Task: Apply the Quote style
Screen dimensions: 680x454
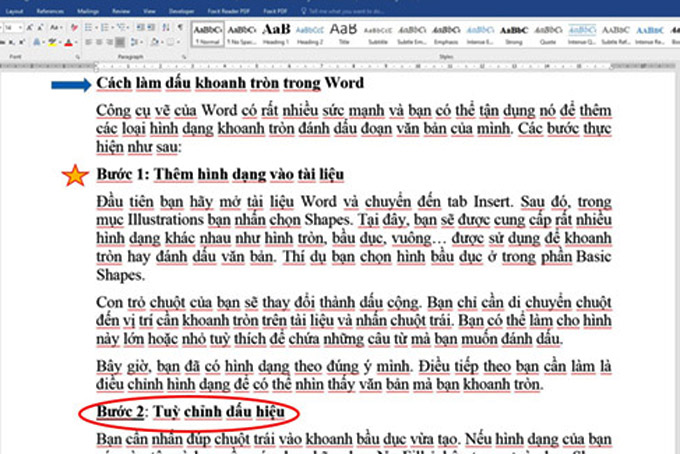Action: [548, 34]
